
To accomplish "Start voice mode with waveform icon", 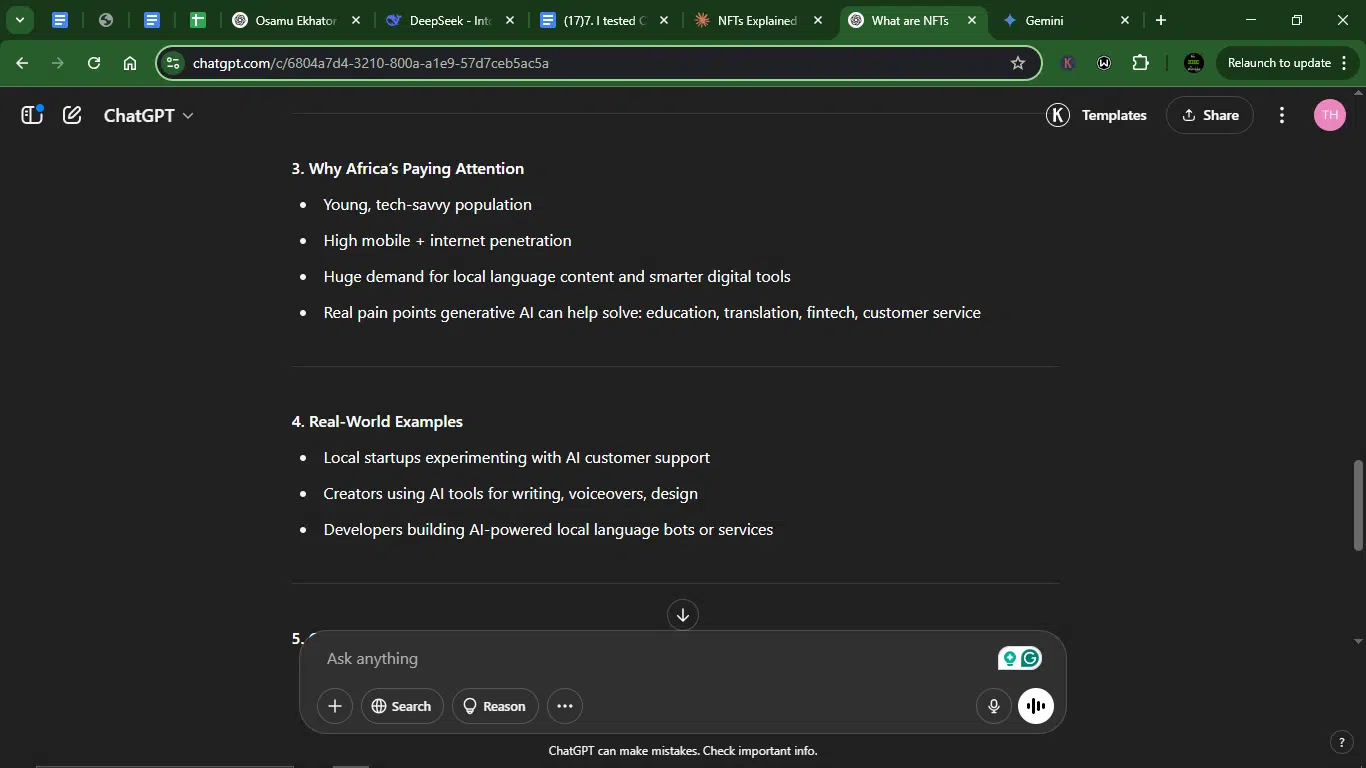I will [x=1036, y=706].
